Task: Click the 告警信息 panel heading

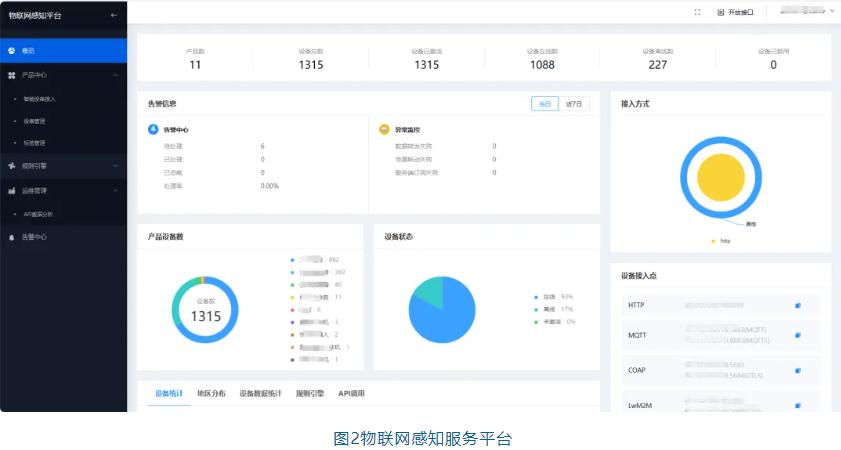Action: (x=162, y=104)
